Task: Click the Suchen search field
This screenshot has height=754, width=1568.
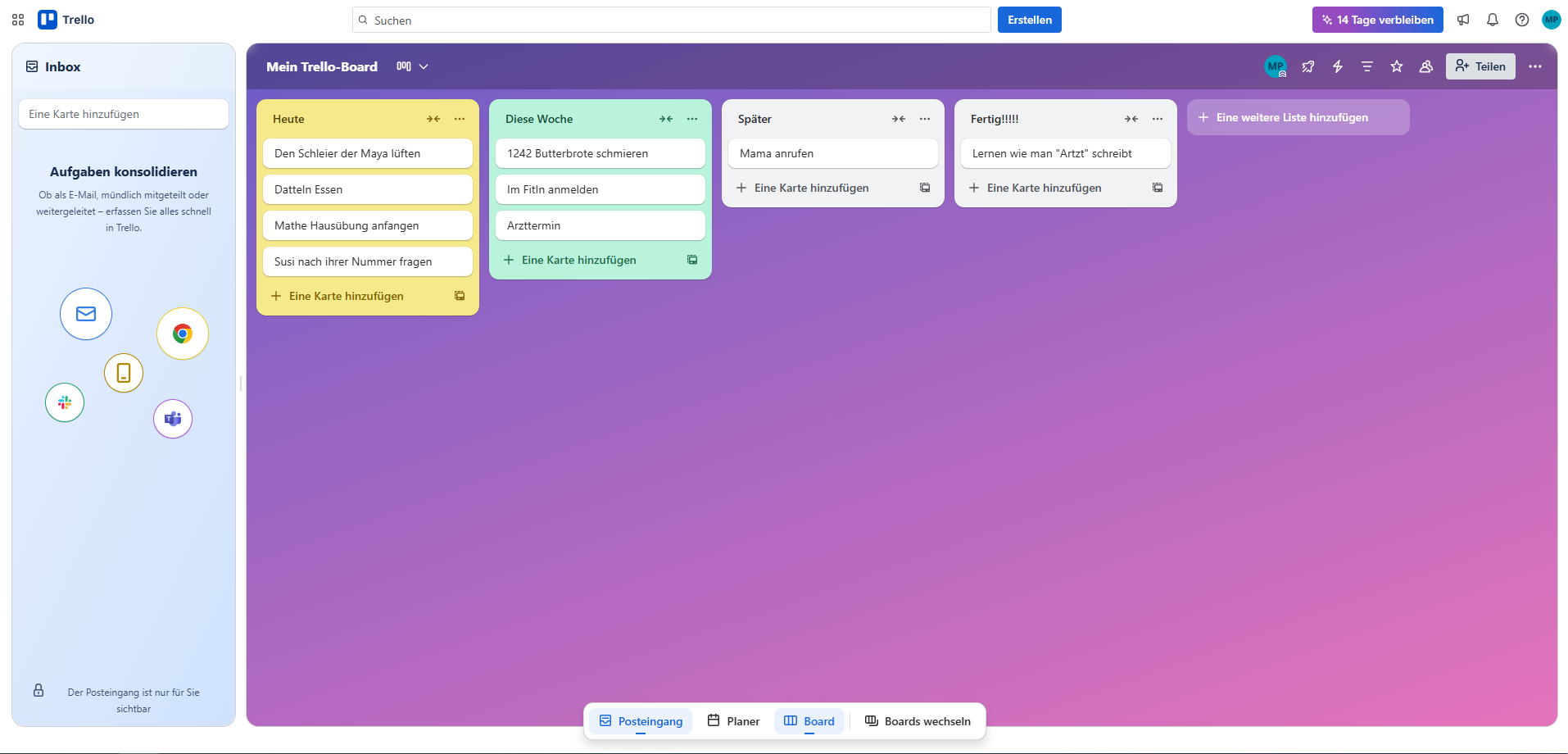Action: pyautogui.click(x=671, y=20)
